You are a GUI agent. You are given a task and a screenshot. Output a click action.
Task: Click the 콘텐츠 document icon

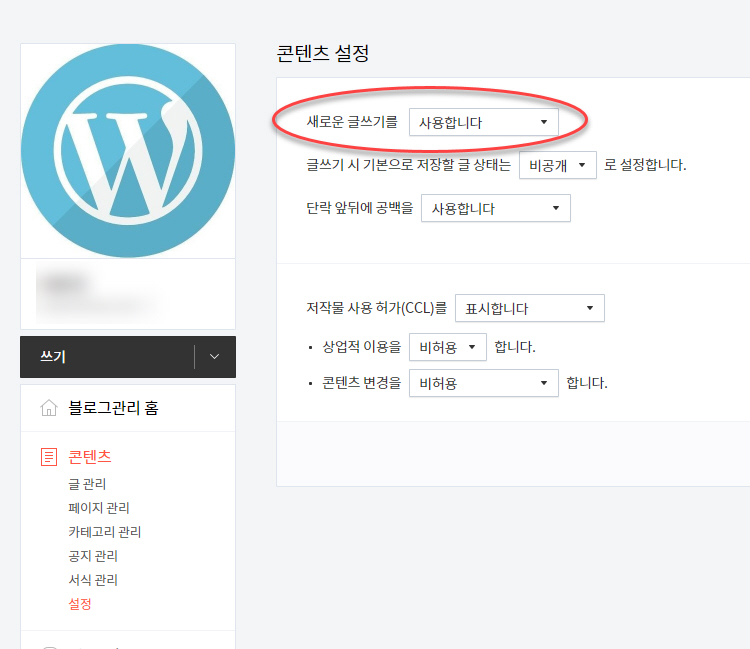(x=49, y=457)
